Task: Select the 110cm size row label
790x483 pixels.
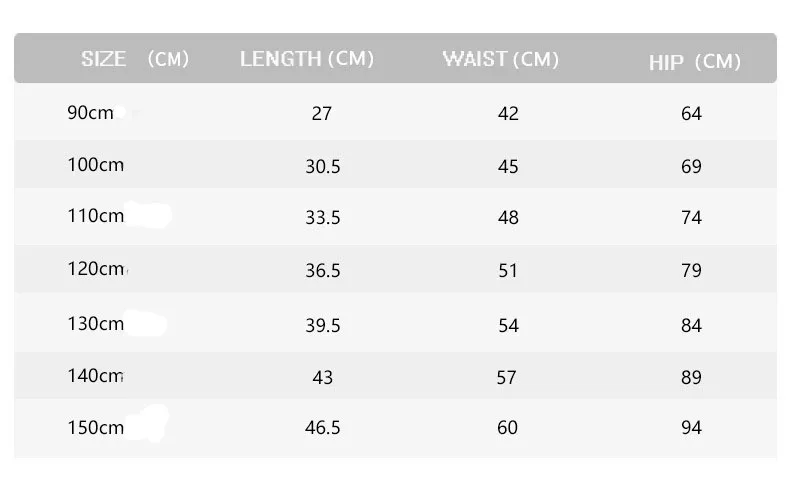Action: click(x=96, y=216)
